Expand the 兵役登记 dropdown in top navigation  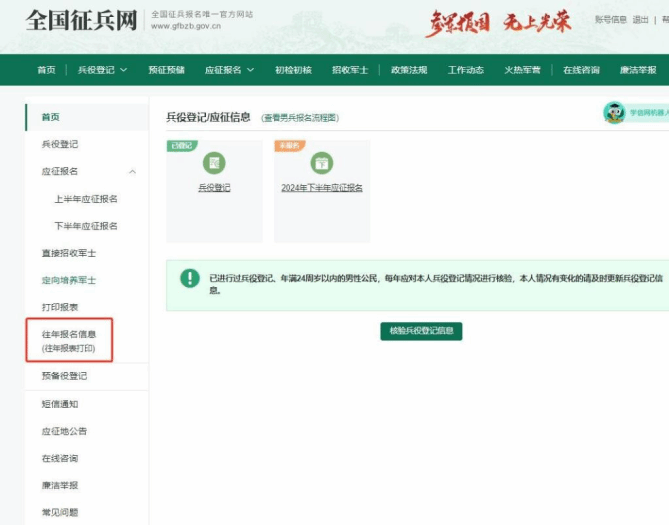(x=102, y=70)
